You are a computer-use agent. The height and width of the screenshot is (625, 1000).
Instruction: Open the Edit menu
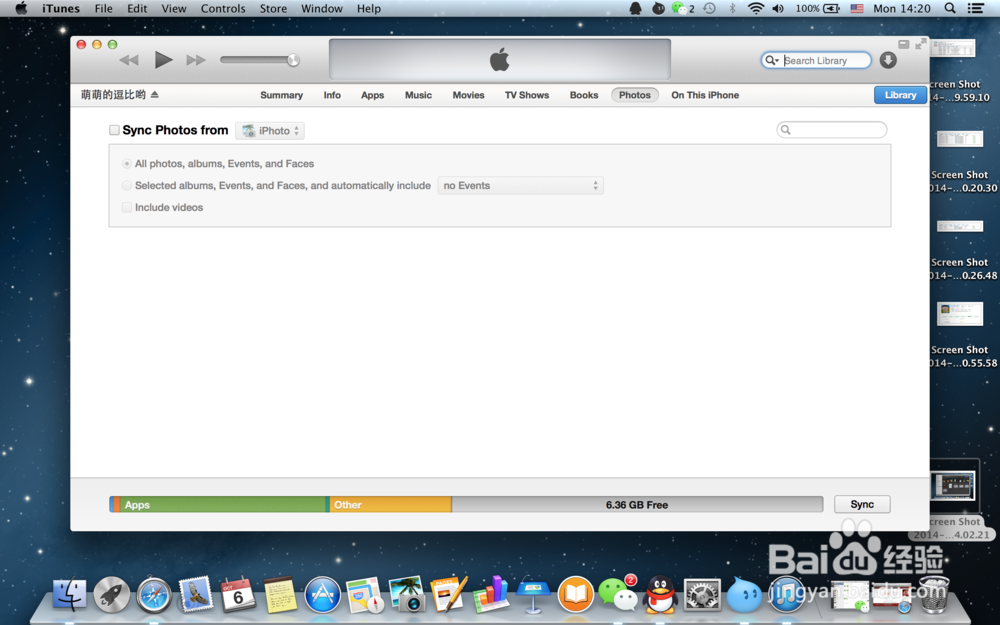(x=137, y=8)
